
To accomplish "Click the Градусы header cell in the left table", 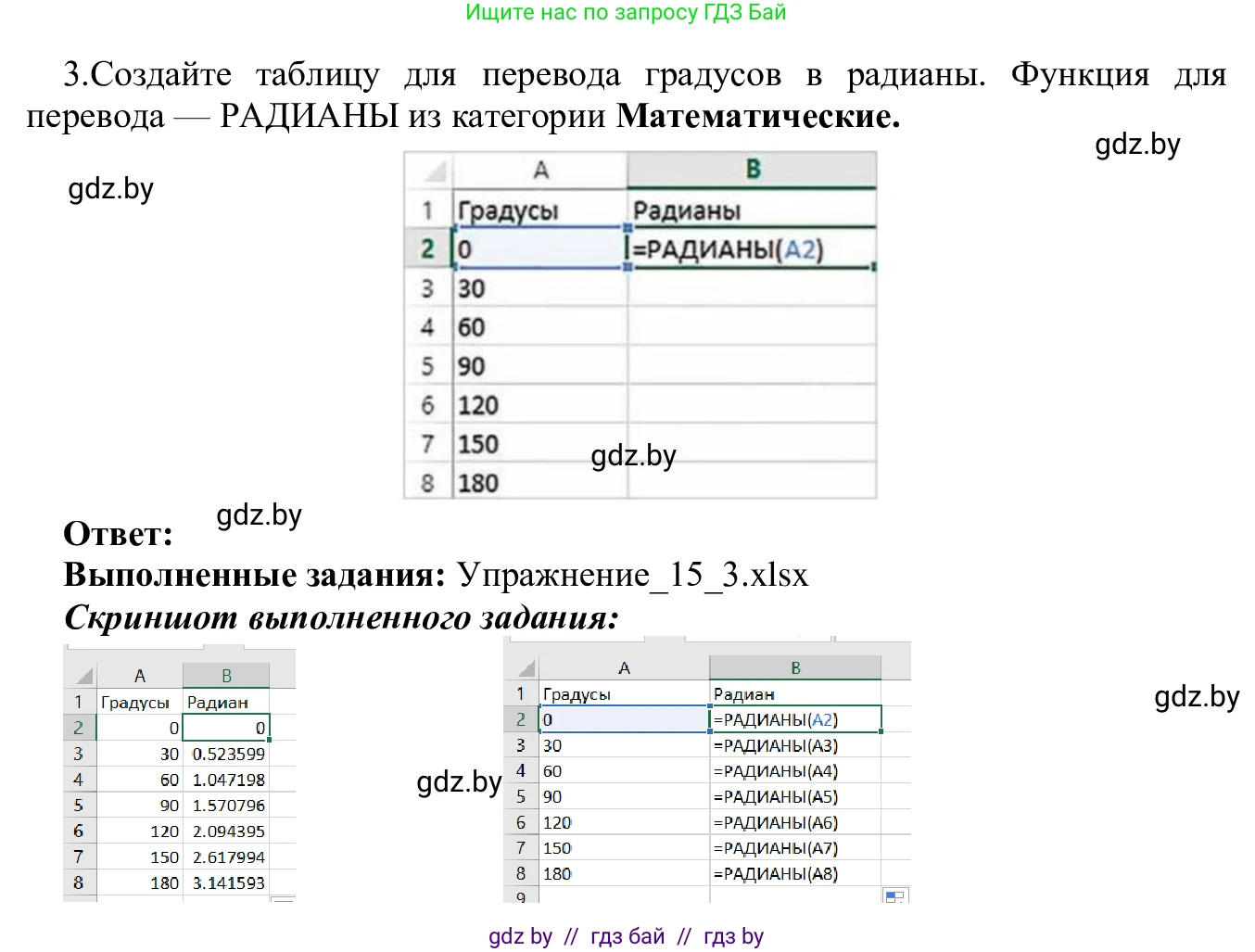I will tap(137, 702).
